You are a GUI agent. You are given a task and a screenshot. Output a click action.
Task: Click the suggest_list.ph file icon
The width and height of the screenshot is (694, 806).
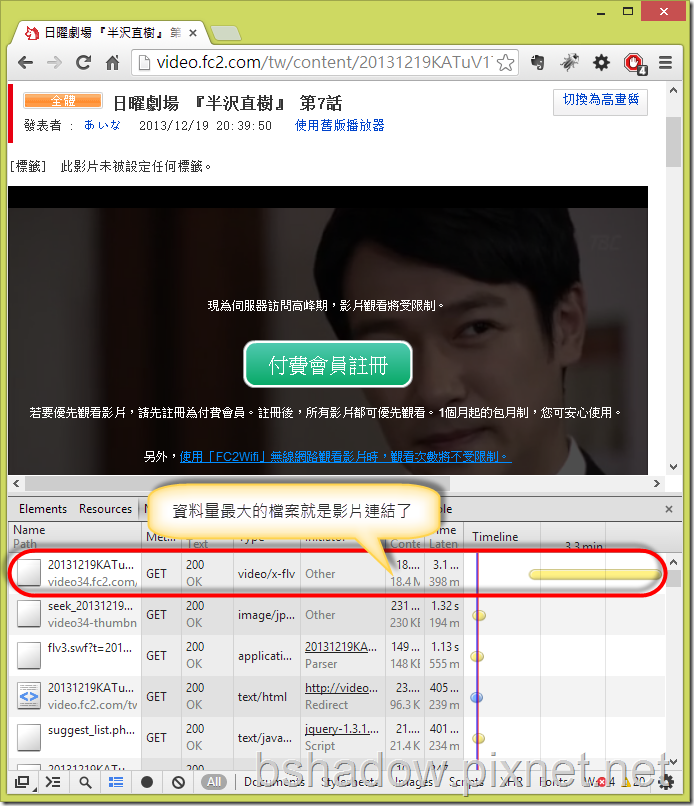point(29,738)
